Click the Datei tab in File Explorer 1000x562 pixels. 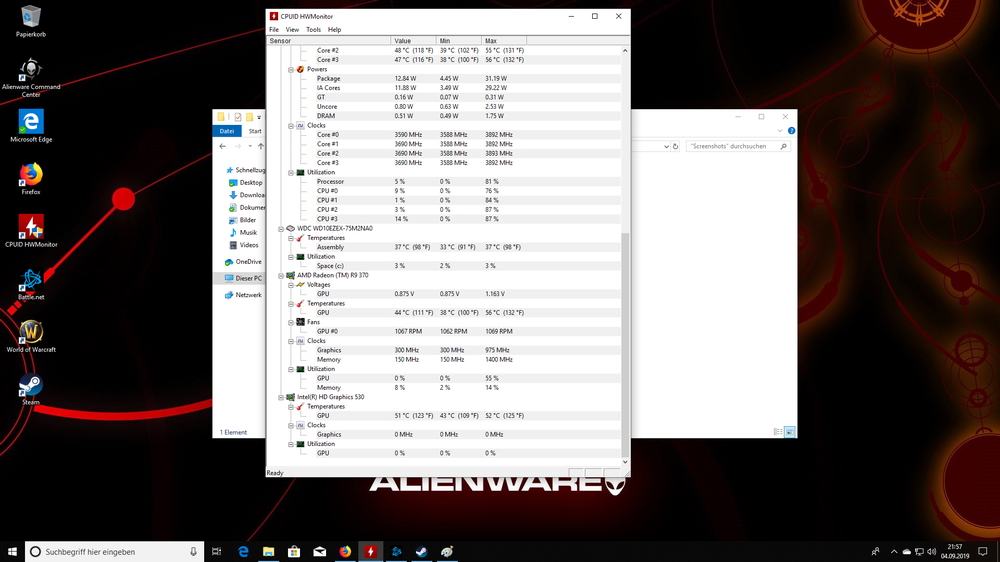227,131
